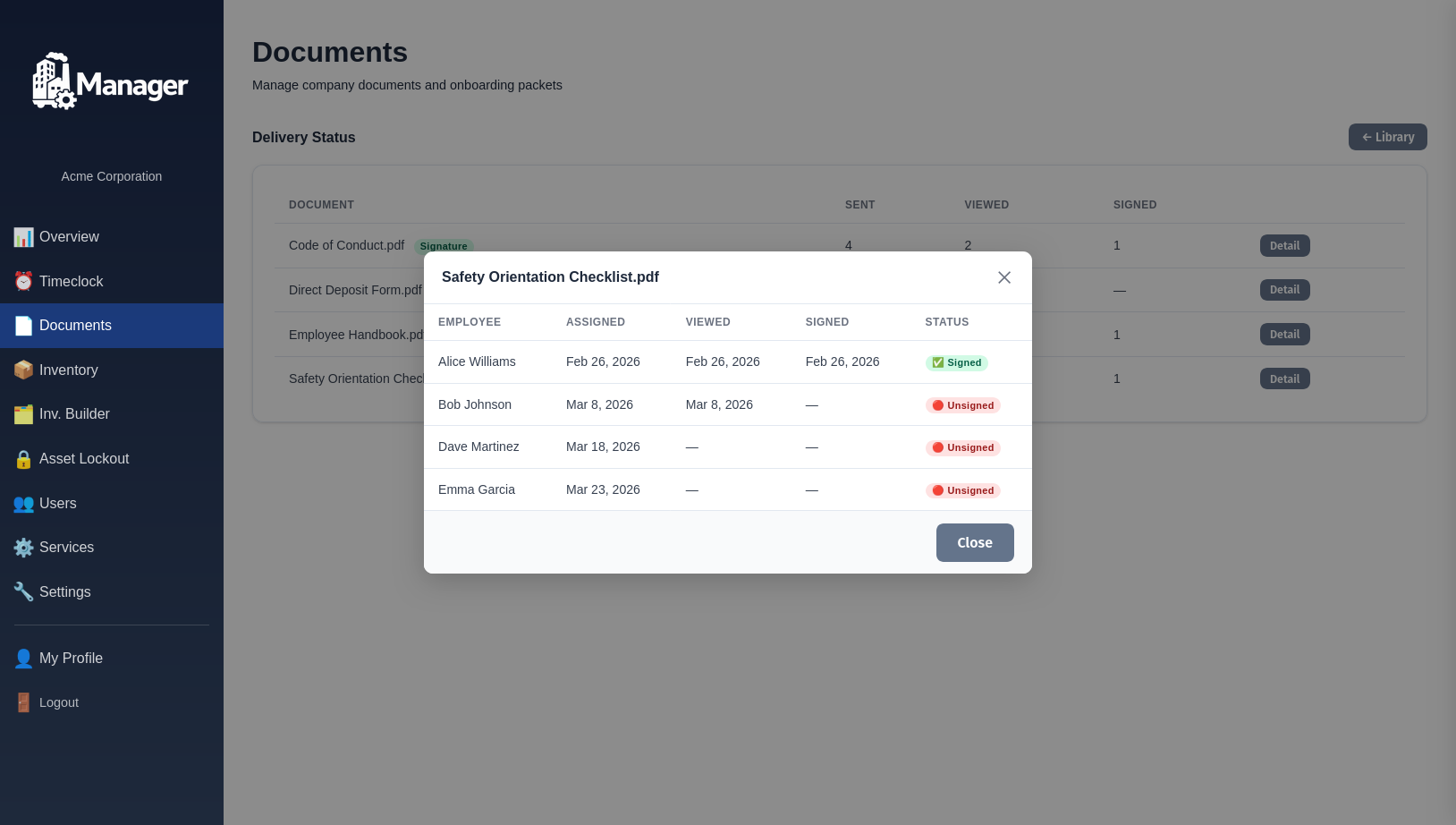
Task: Click the Asset Lockout padlock icon
Action: pos(23,459)
